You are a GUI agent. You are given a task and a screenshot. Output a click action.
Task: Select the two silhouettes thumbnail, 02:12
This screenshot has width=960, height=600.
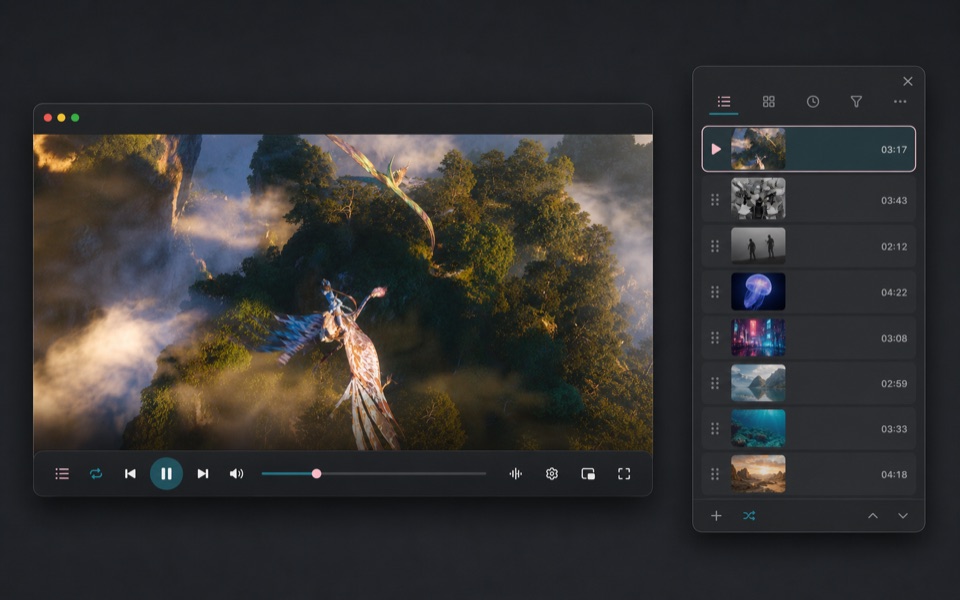click(758, 246)
